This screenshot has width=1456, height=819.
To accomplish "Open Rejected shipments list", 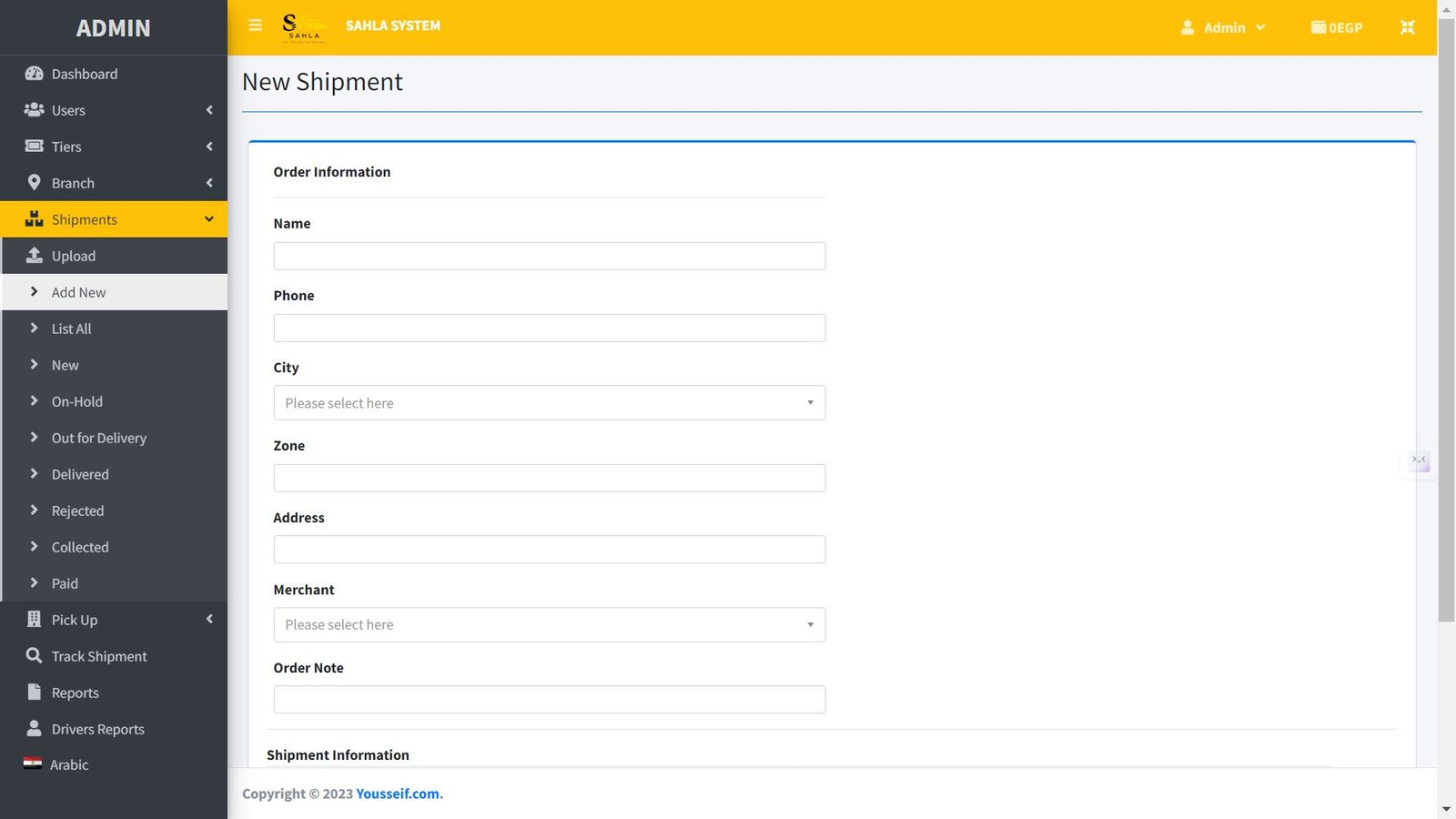I will (x=114, y=511).
